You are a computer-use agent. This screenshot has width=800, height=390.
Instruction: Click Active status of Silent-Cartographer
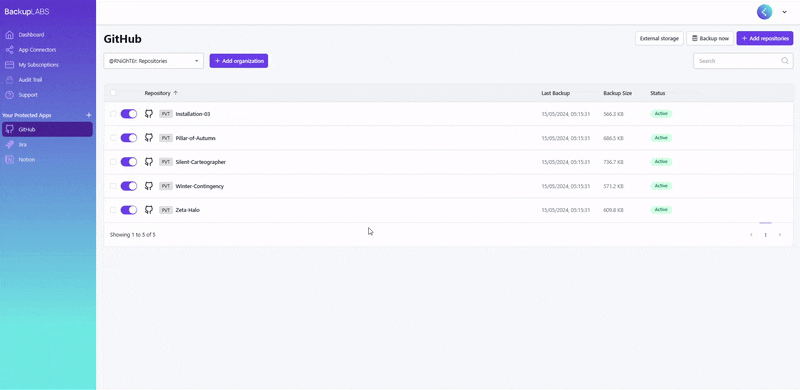click(661, 162)
